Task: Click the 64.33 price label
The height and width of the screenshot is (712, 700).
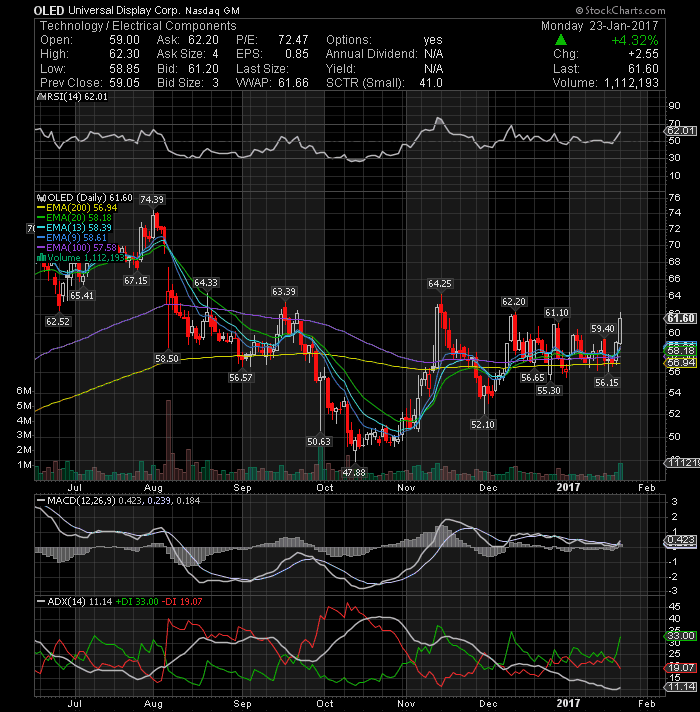Action: pyautogui.click(x=206, y=283)
